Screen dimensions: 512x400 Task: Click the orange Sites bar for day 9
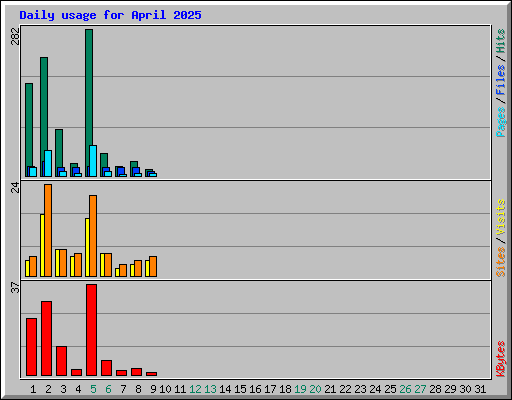click(153, 266)
